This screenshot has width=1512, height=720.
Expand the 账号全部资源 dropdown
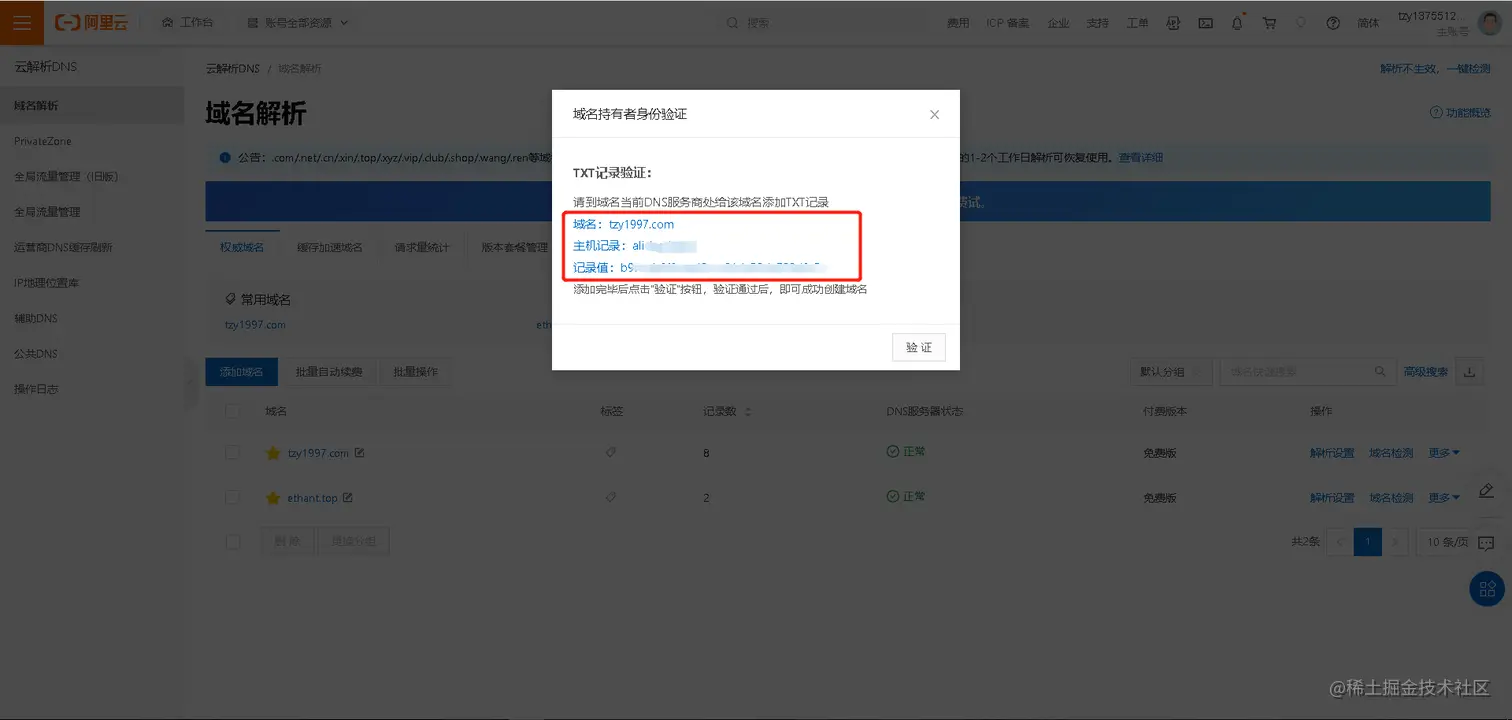point(298,22)
